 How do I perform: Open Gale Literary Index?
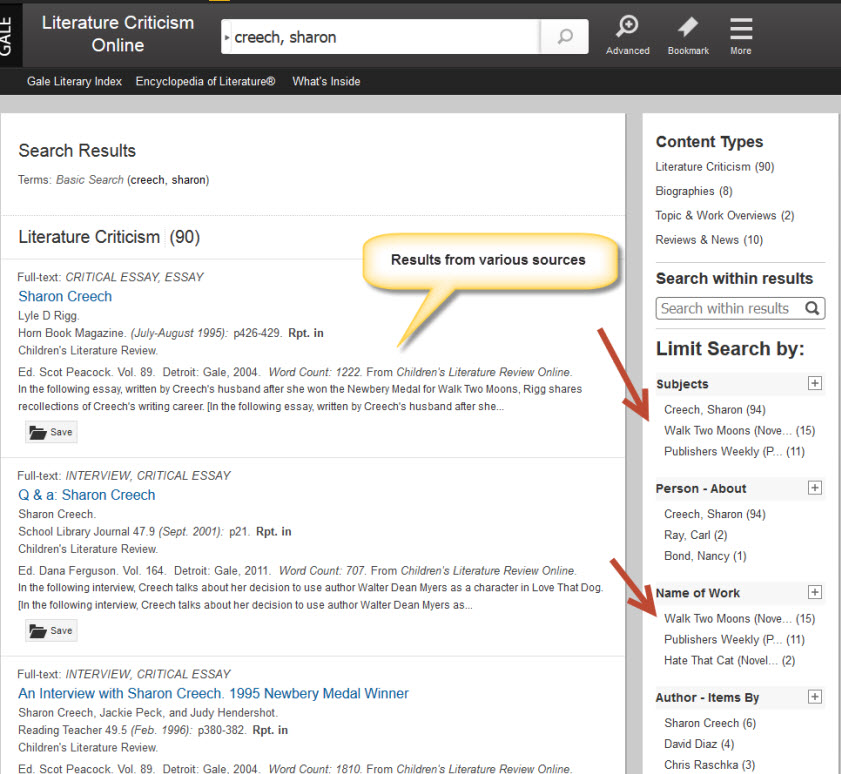coord(75,82)
